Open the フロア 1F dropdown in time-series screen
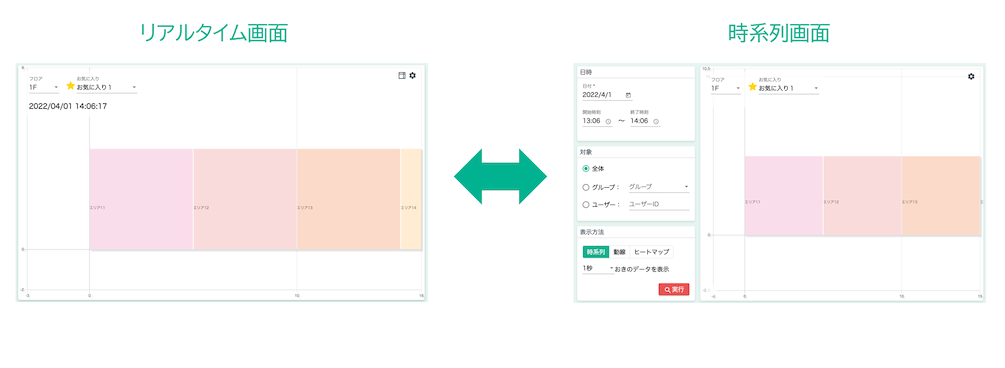 tap(726, 88)
